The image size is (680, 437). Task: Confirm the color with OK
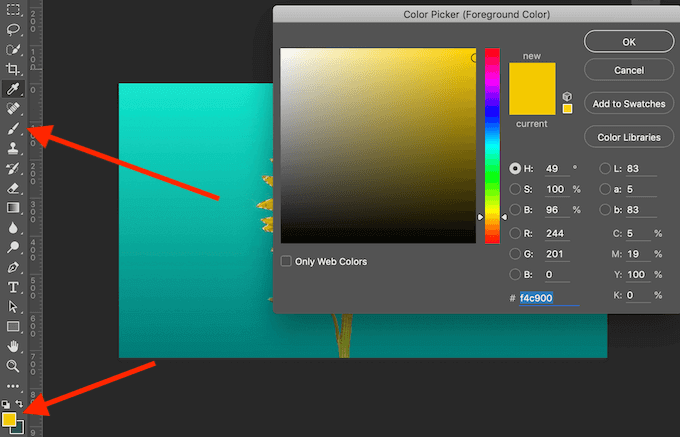tap(628, 42)
